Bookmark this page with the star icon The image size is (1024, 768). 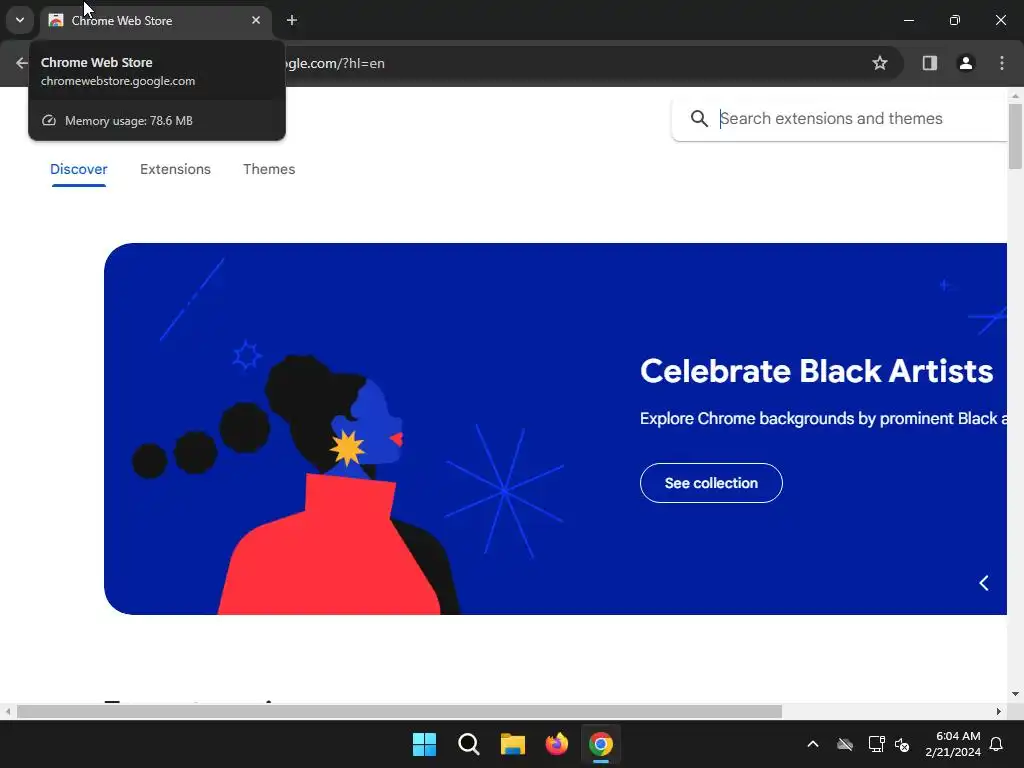coord(880,63)
